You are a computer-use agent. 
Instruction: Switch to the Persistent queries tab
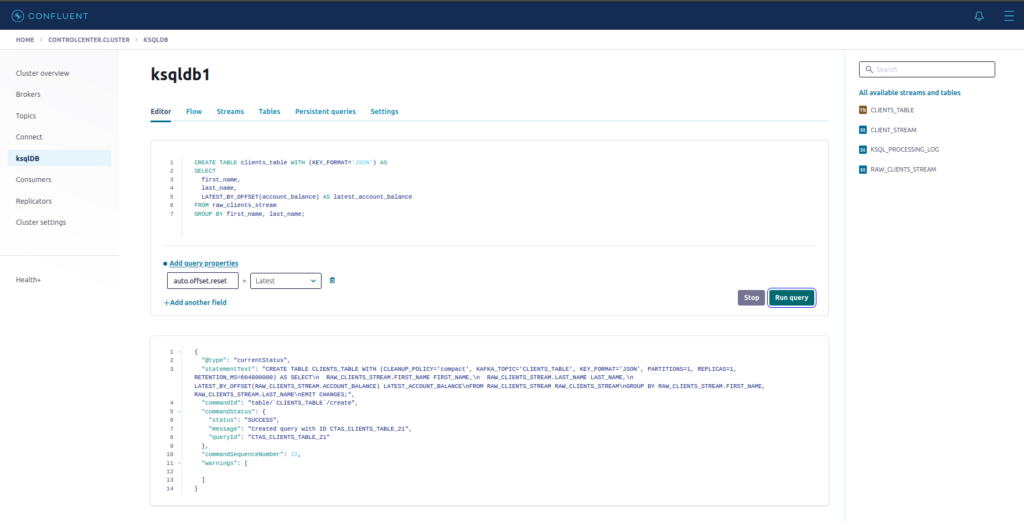point(325,112)
